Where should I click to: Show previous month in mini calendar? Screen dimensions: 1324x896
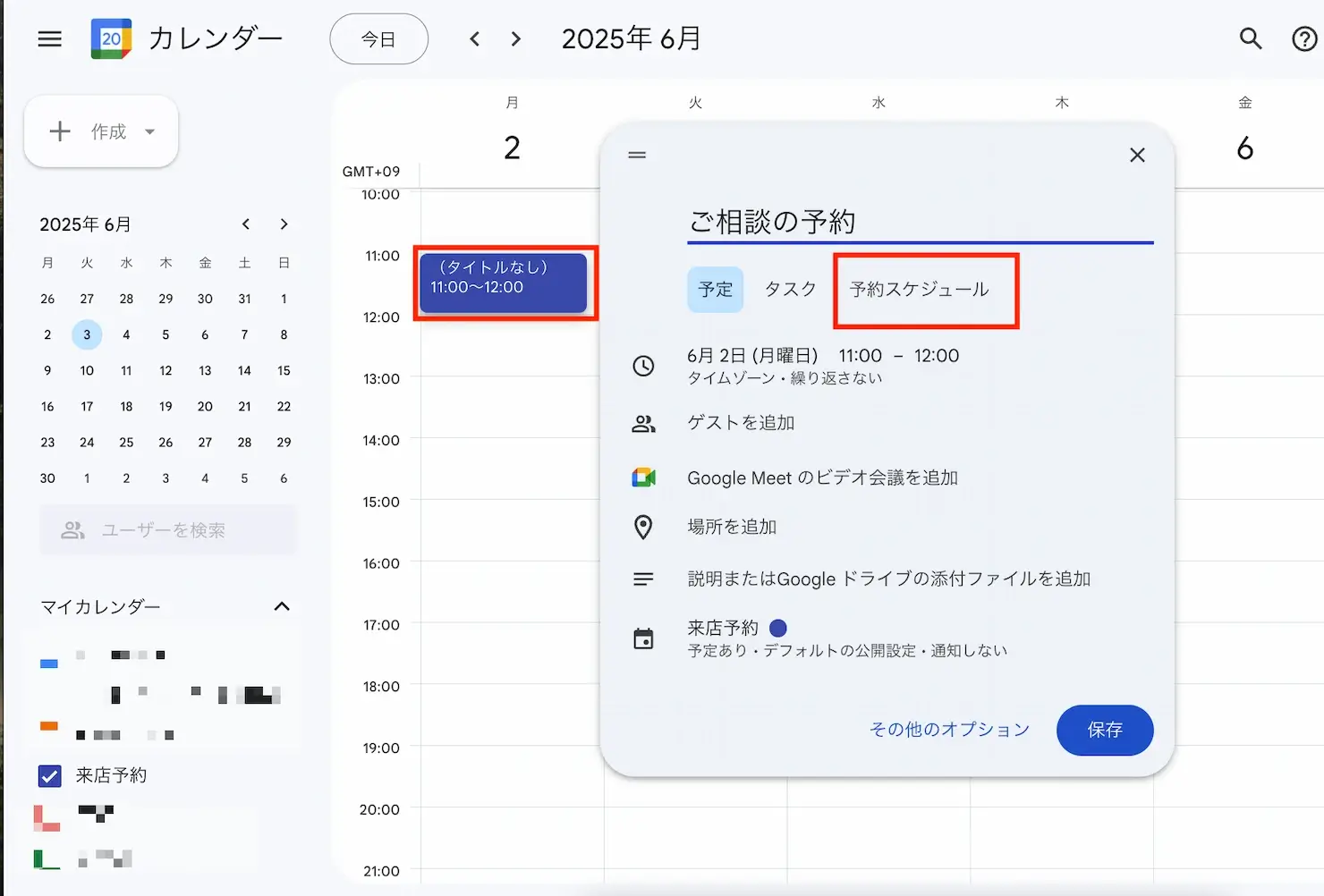(x=245, y=224)
